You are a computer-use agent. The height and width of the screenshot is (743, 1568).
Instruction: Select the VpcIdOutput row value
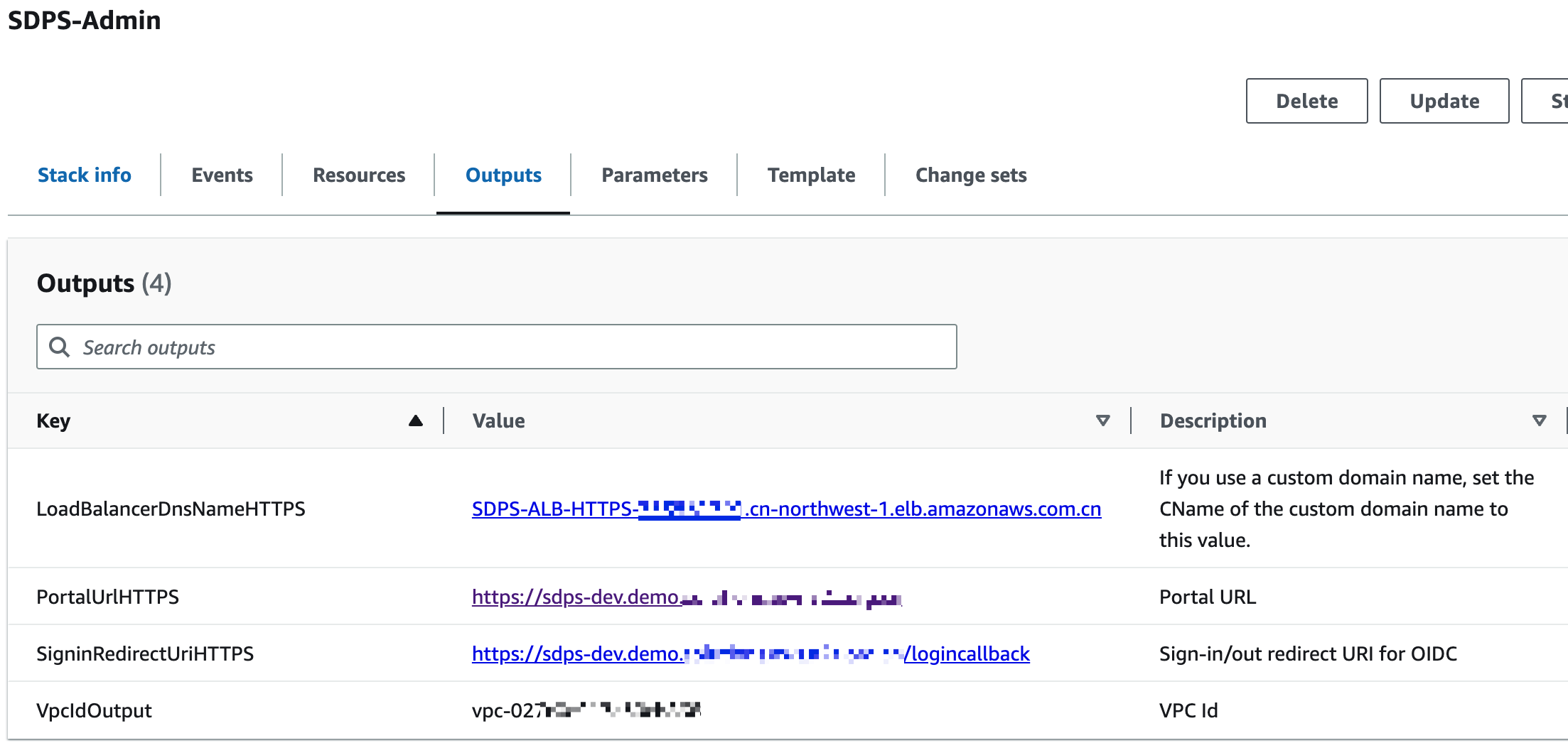tap(586, 710)
